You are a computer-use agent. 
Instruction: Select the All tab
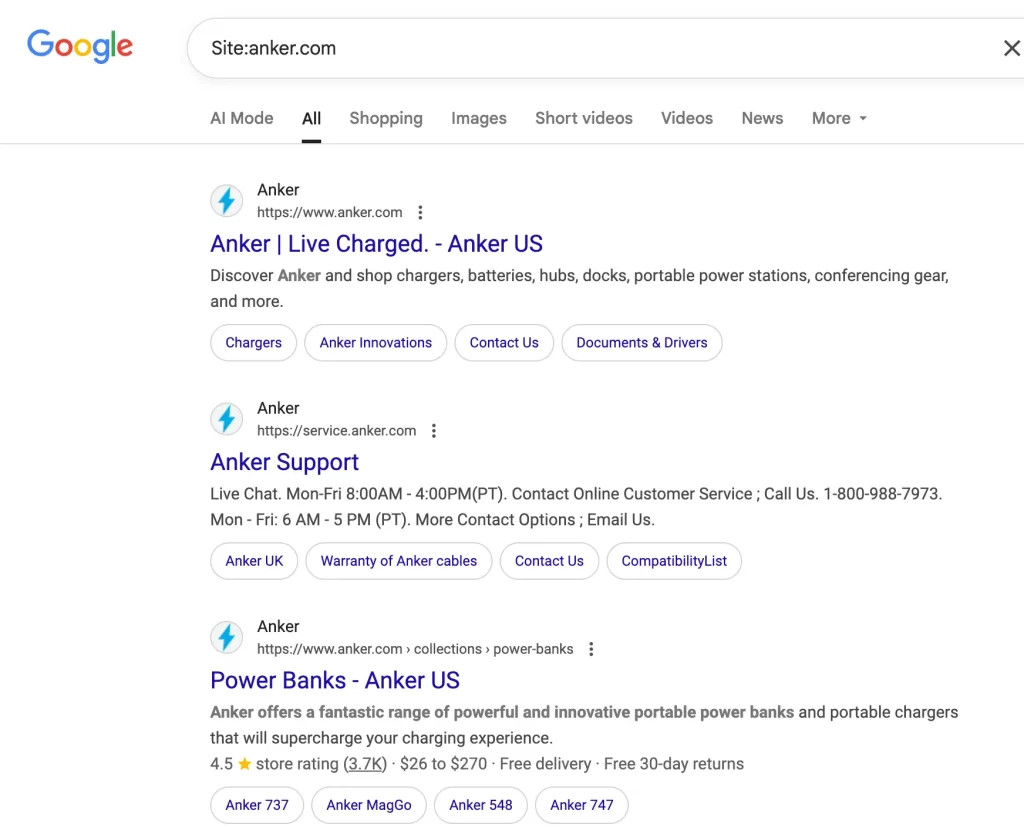(x=312, y=118)
